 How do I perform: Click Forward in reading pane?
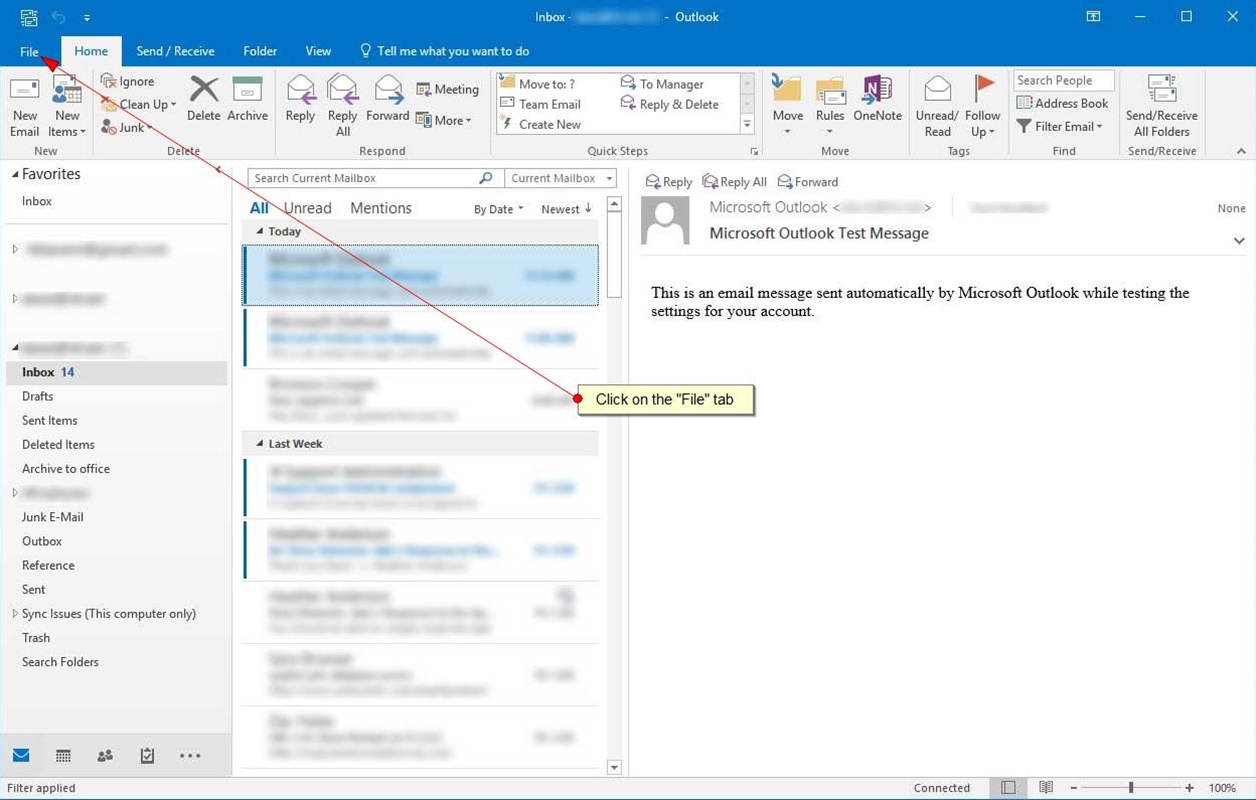(808, 182)
